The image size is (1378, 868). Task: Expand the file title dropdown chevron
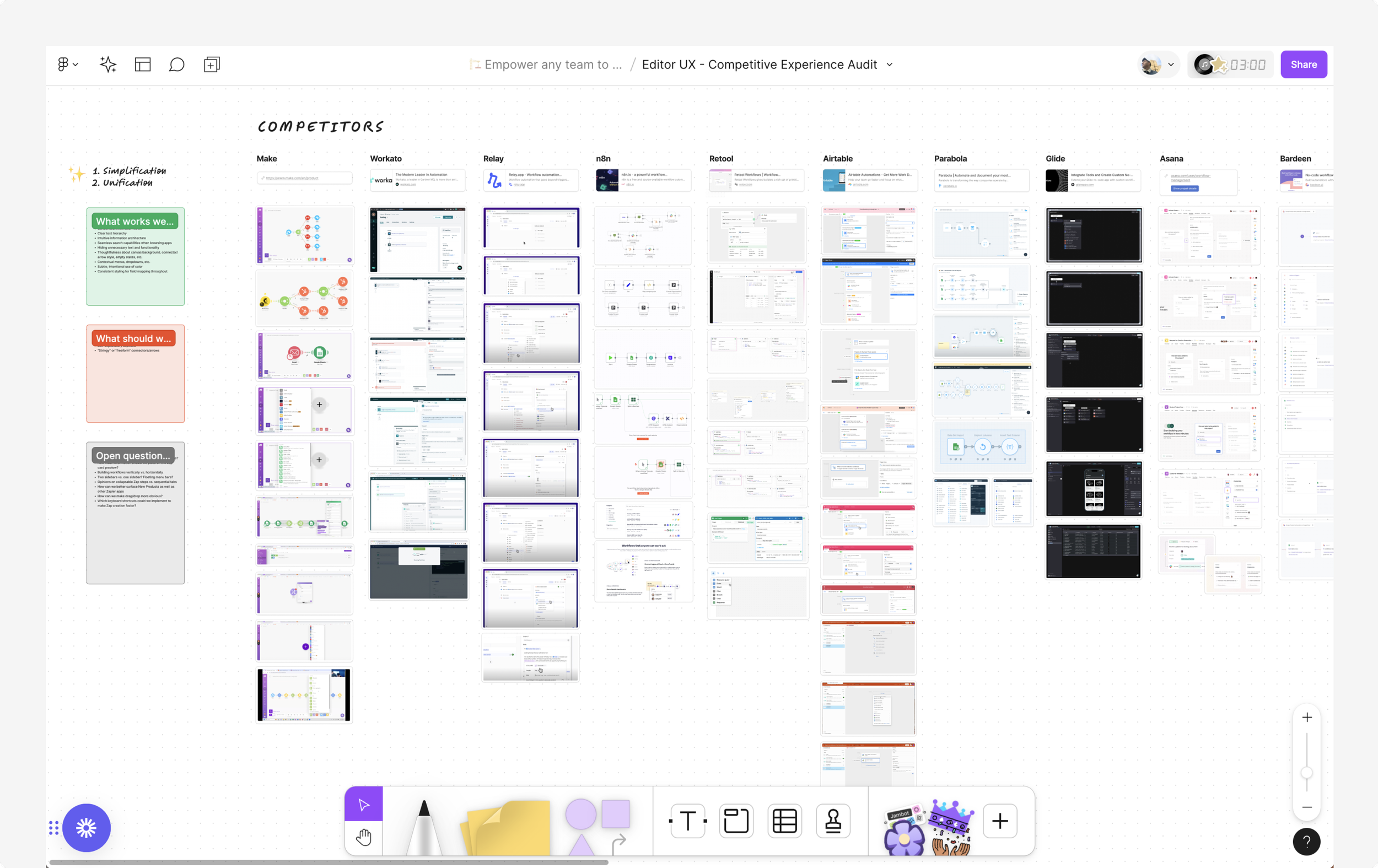point(889,64)
